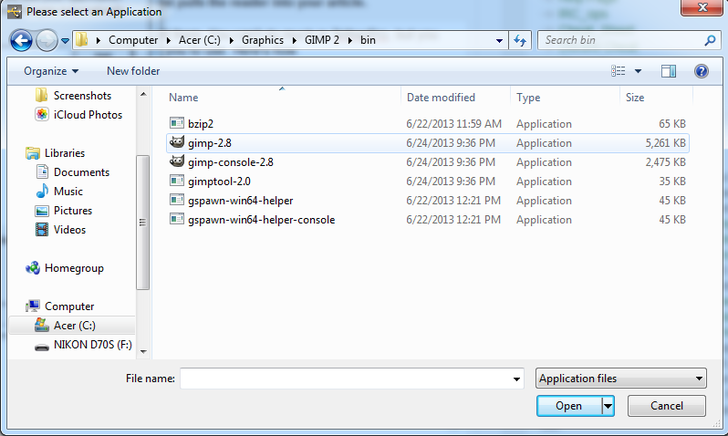Screen dimensions: 728x436
Task: Go back with the Back arrow button
Action: pos(21,40)
